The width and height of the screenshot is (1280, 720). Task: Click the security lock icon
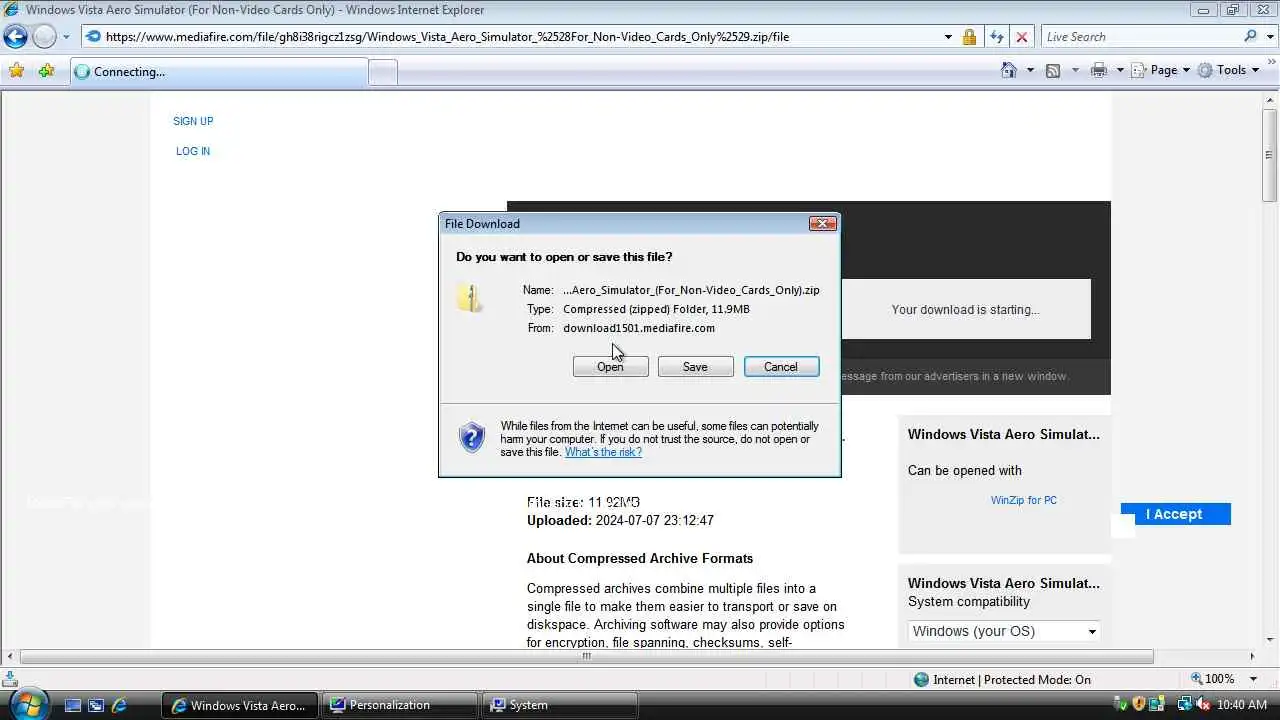tap(969, 37)
